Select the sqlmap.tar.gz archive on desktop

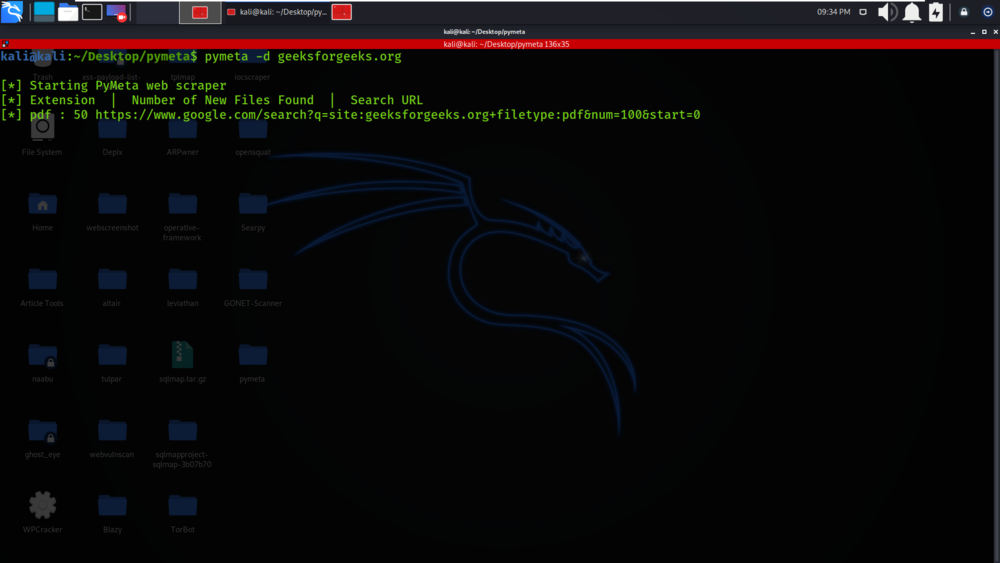point(182,362)
